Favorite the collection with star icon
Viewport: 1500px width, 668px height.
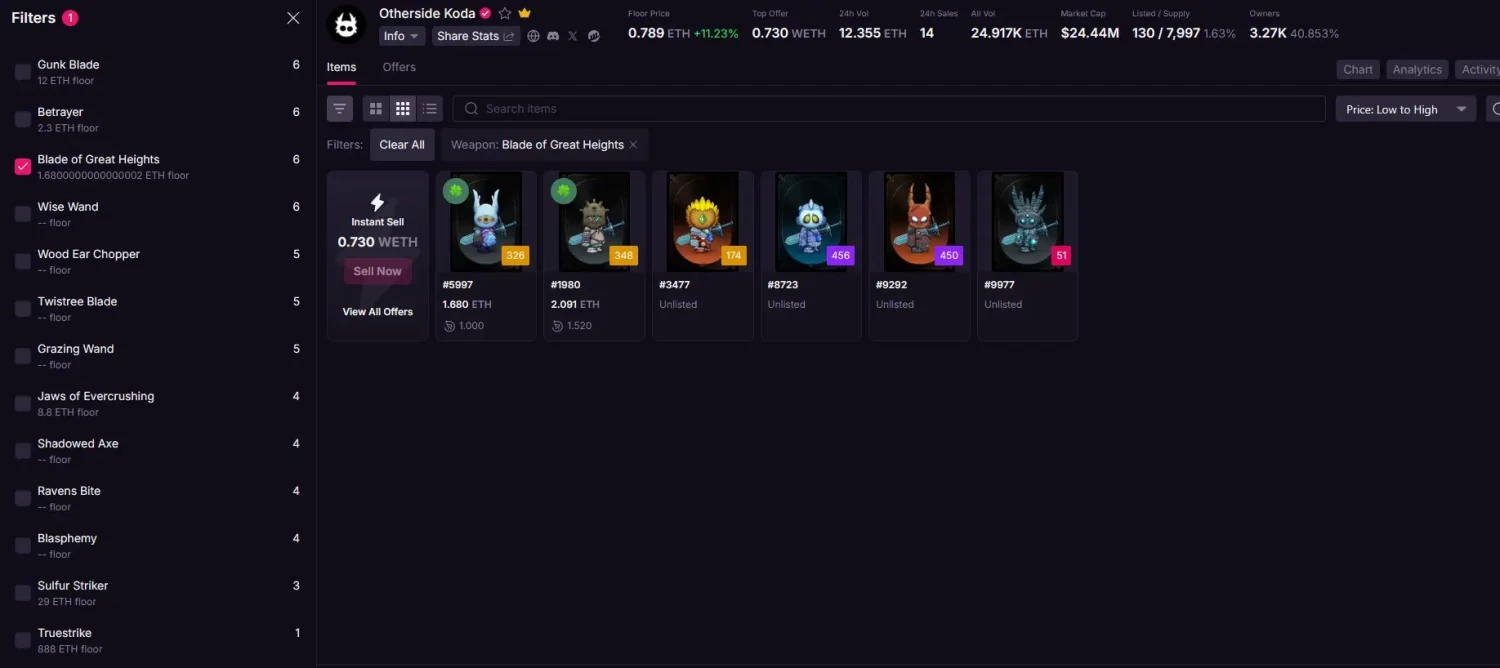[505, 14]
